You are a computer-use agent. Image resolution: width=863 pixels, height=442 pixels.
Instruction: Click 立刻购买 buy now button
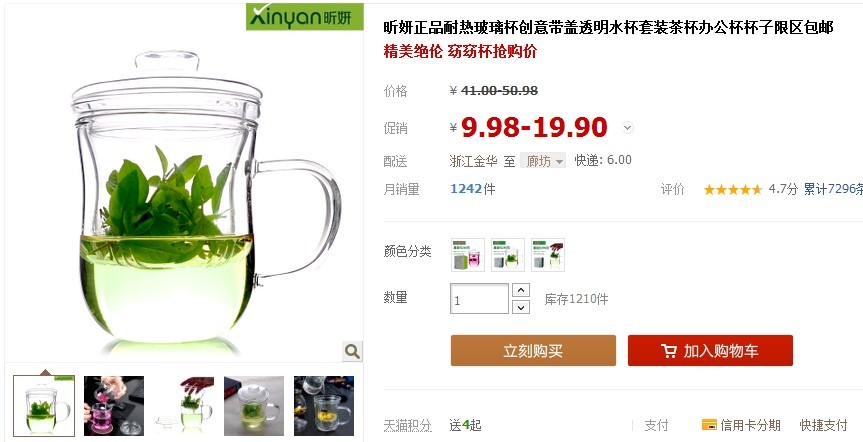[533, 351]
